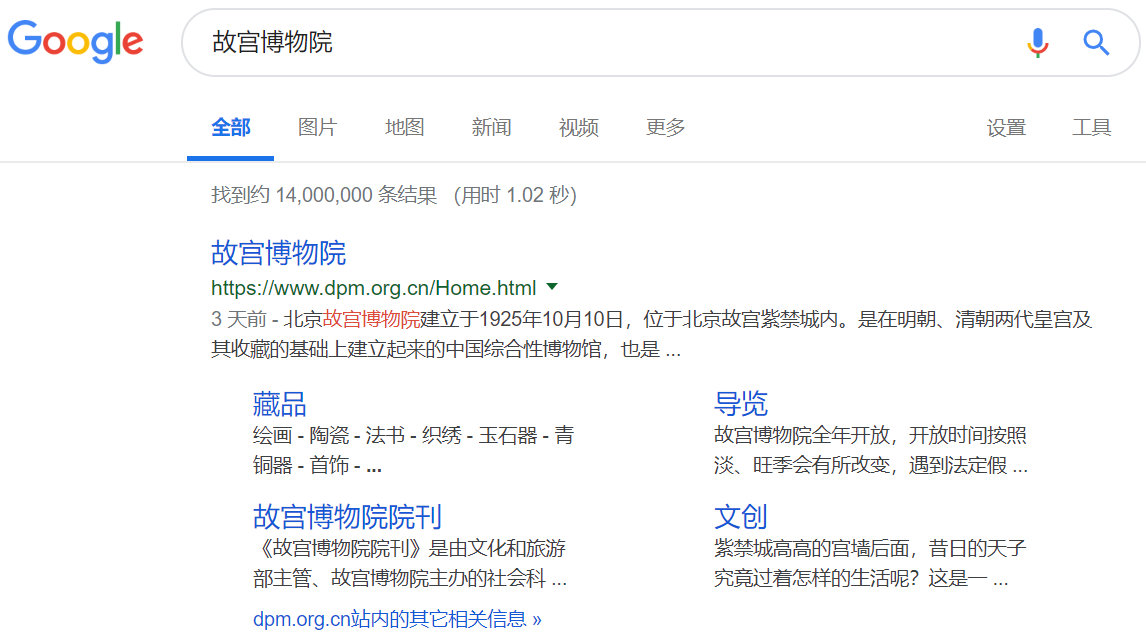Image resolution: width=1146 pixels, height=635 pixels.
Task: Open the 故宫博物院院刊 sitelink
Action: (x=347, y=517)
